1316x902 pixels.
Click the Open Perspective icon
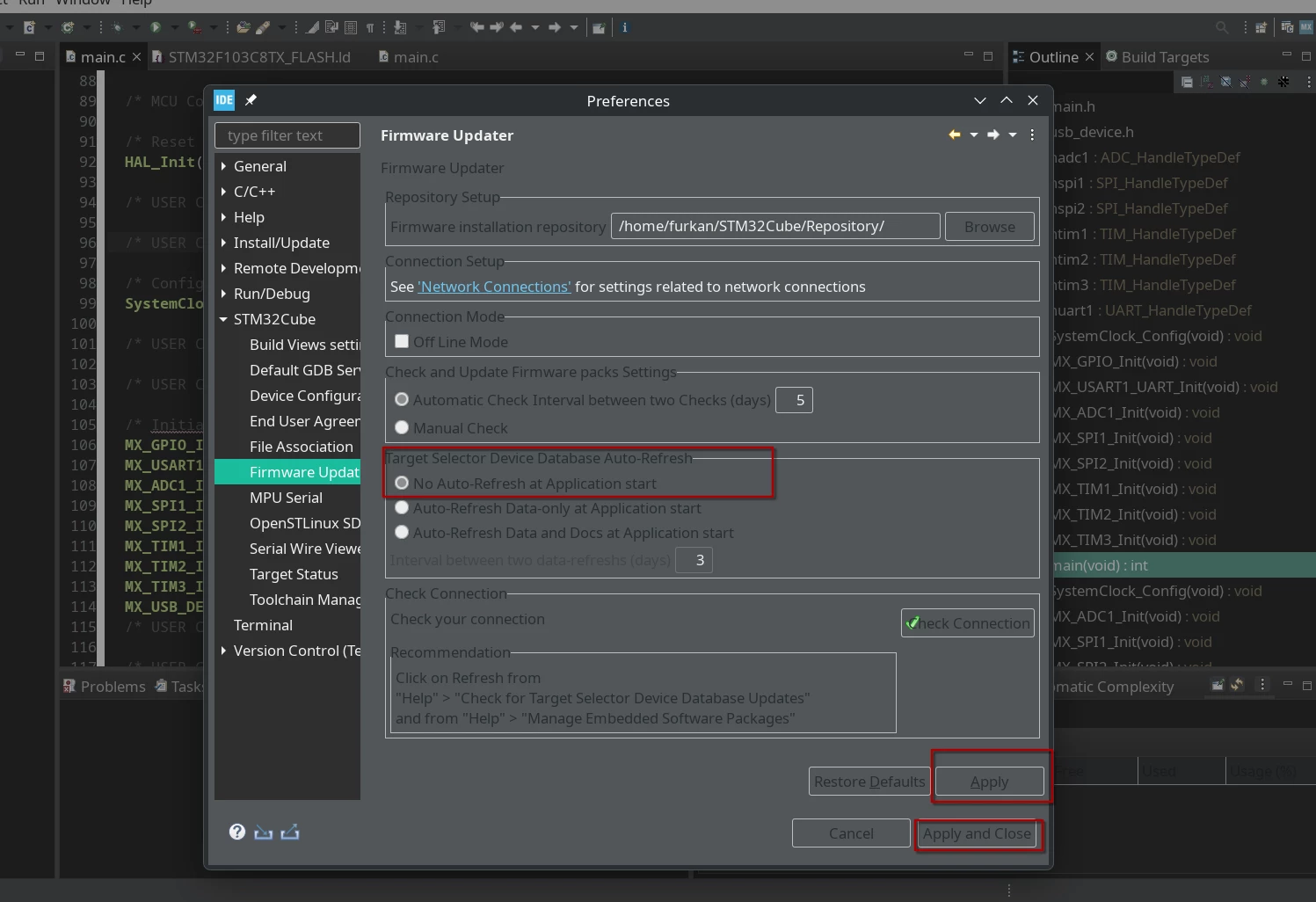(x=1261, y=27)
